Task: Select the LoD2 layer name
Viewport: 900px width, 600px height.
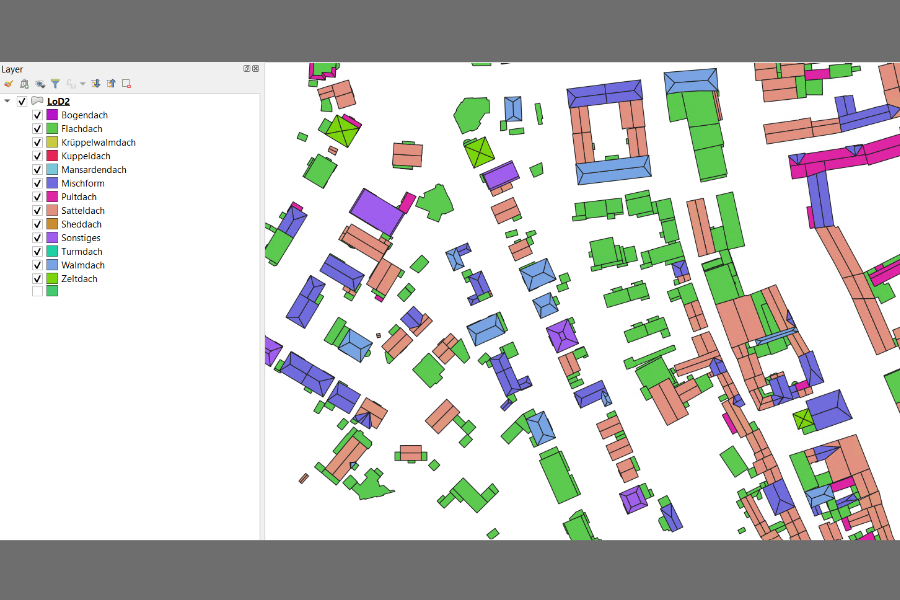Action: click(x=58, y=102)
